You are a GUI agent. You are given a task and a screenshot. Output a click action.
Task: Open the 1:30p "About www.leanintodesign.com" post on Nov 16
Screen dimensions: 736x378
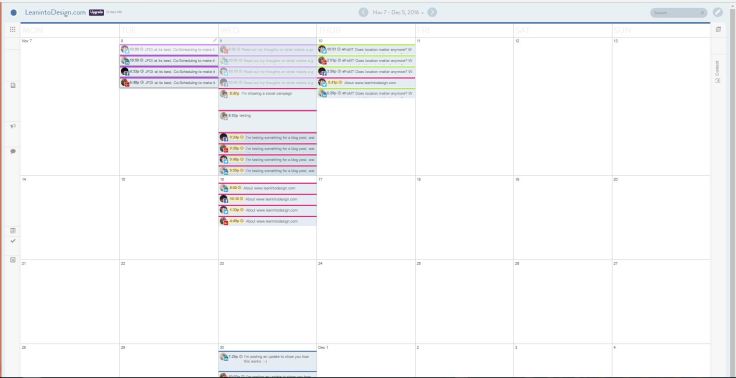pos(268,210)
